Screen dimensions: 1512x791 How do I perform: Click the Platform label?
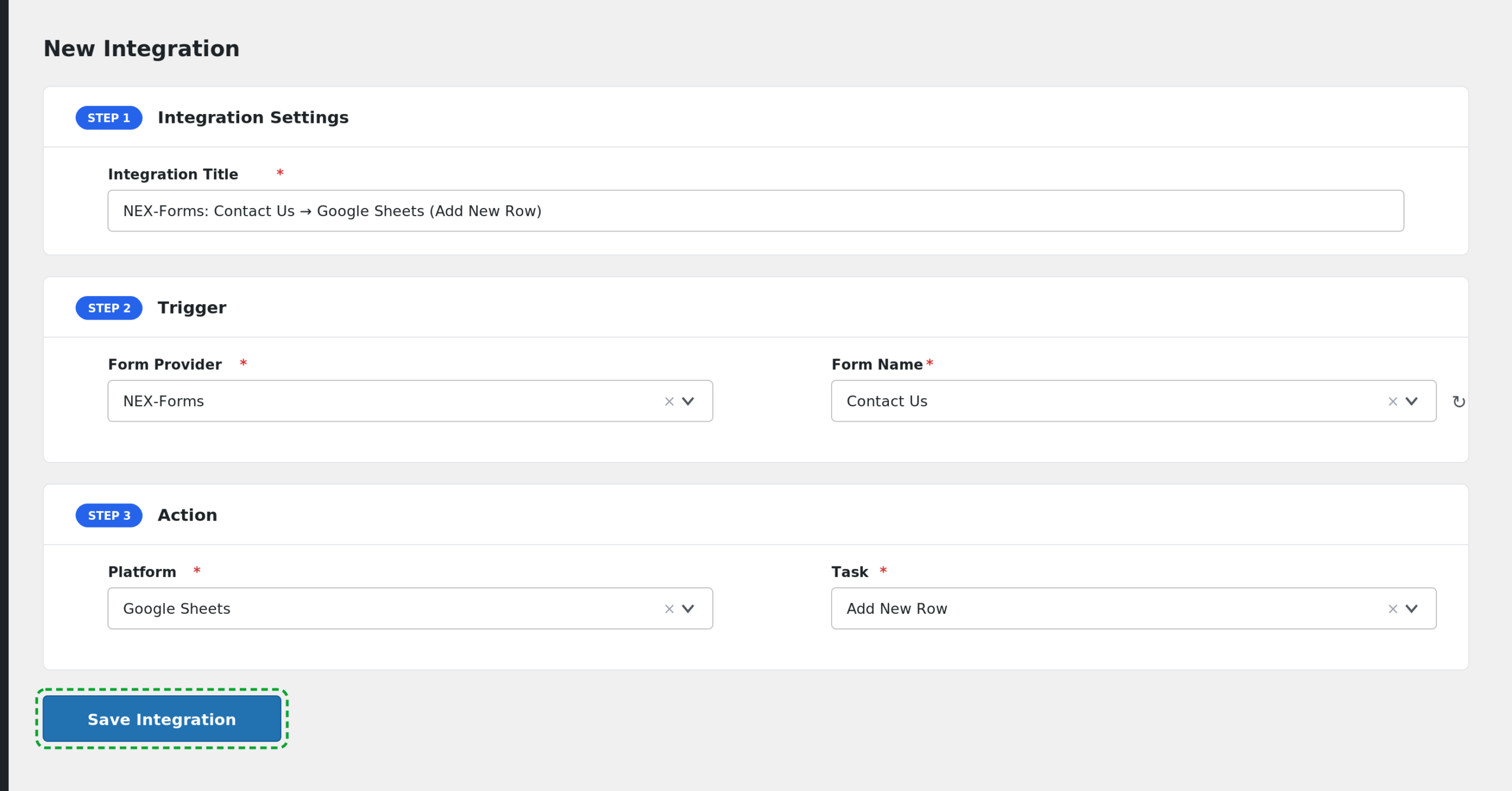[x=142, y=572]
